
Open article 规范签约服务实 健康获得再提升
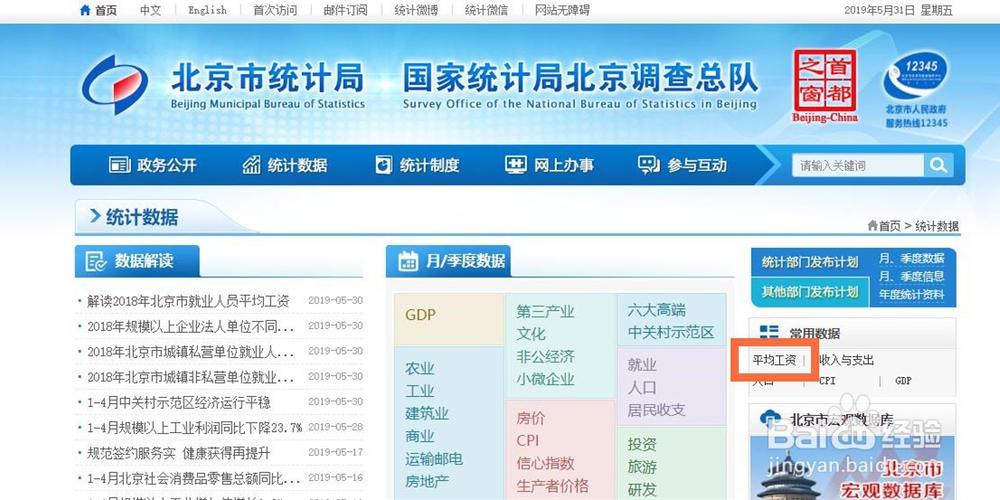(x=179, y=453)
